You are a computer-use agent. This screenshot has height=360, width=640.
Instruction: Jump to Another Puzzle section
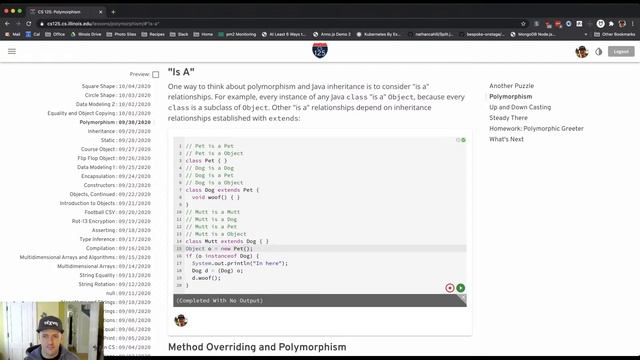pos(511,86)
